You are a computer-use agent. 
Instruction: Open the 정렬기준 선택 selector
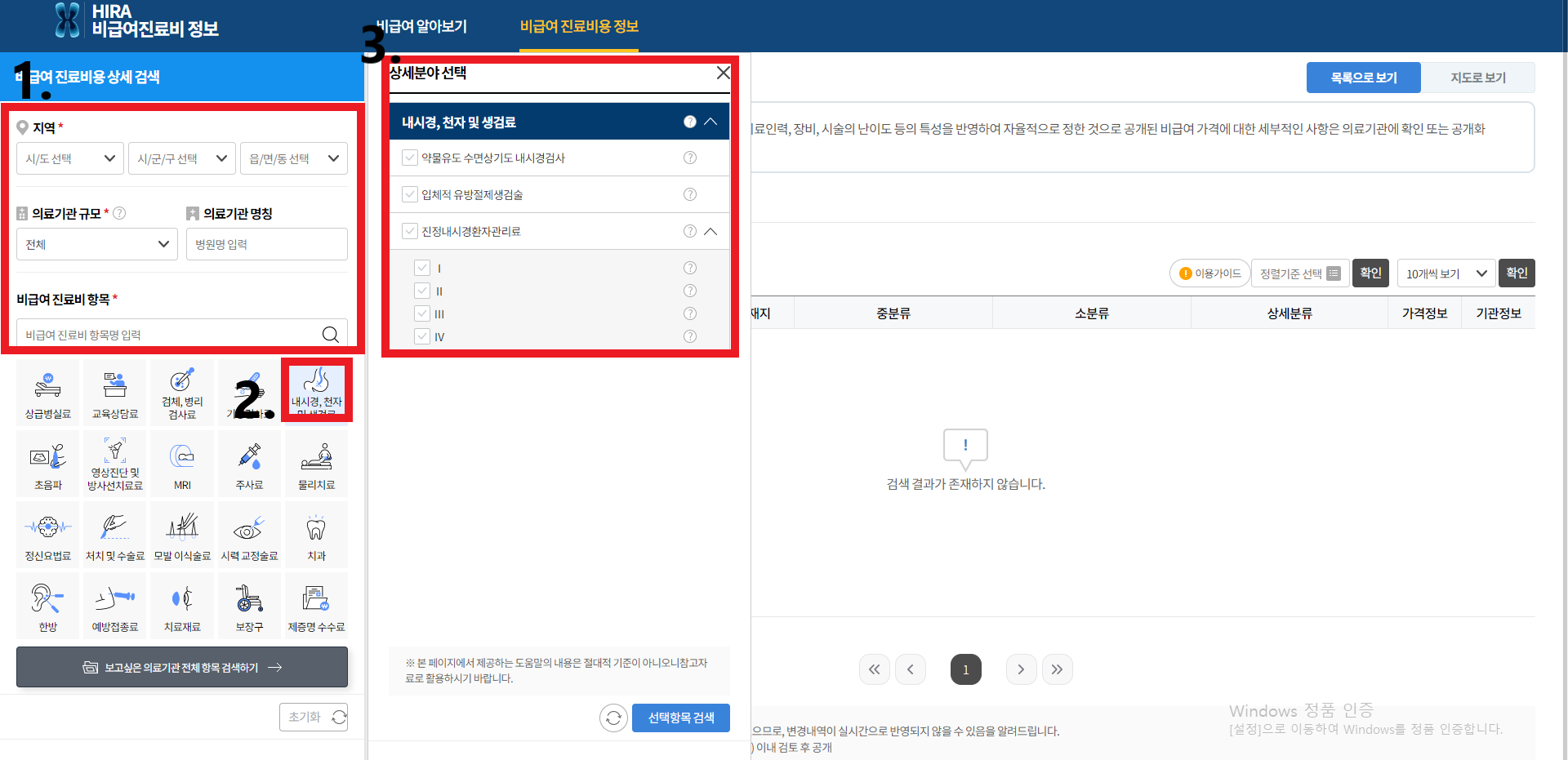click(1300, 273)
